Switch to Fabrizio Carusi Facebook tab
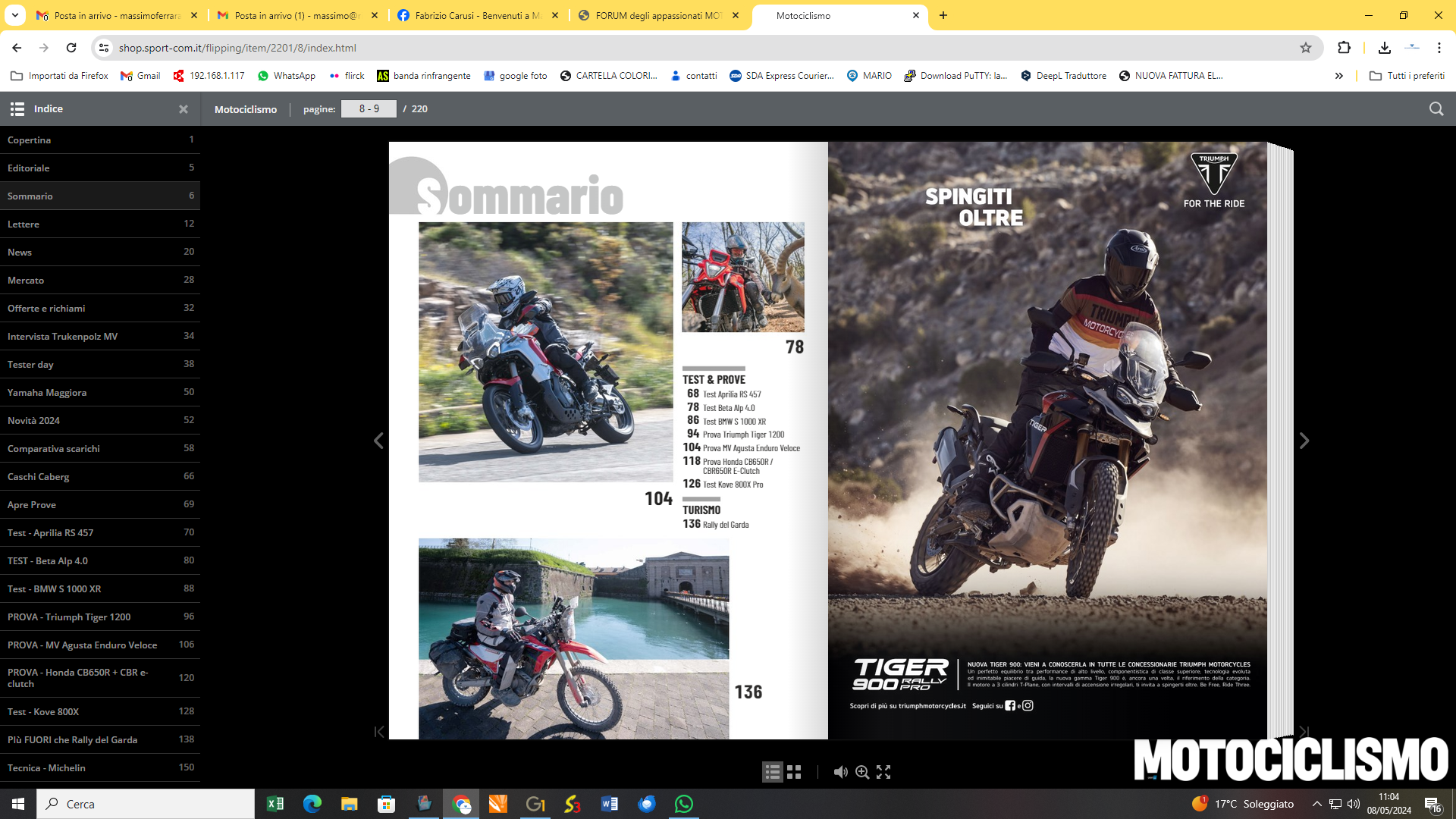This screenshot has width=1456, height=819. pyautogui.click(x=478, y=15)
